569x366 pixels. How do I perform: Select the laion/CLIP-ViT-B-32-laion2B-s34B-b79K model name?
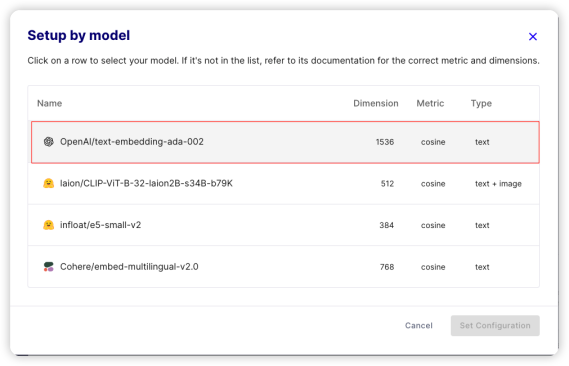[146, 183]
